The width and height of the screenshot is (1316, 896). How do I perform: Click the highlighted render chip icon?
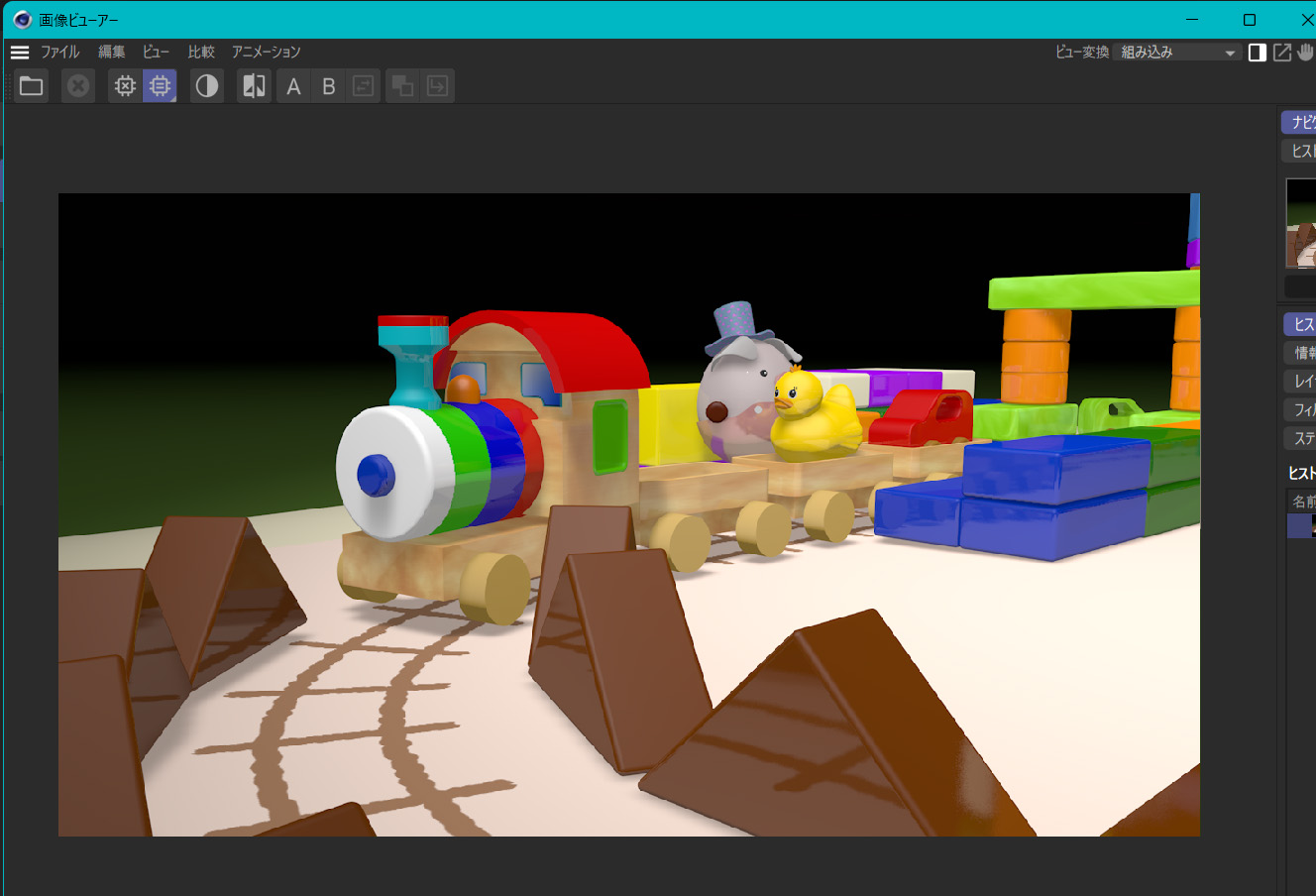160,86
